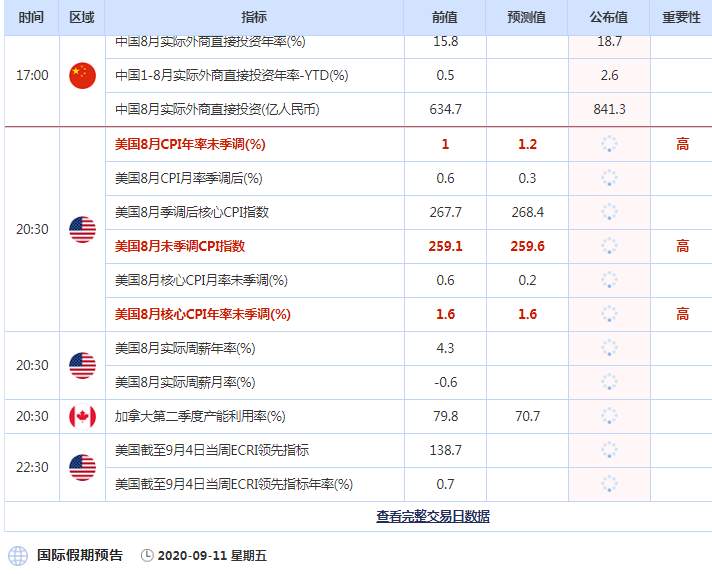Image resolution: width=712 pixels, height=574 pixels.
Task: Click the 国际假期预告 heading
Action: point(79,555)
